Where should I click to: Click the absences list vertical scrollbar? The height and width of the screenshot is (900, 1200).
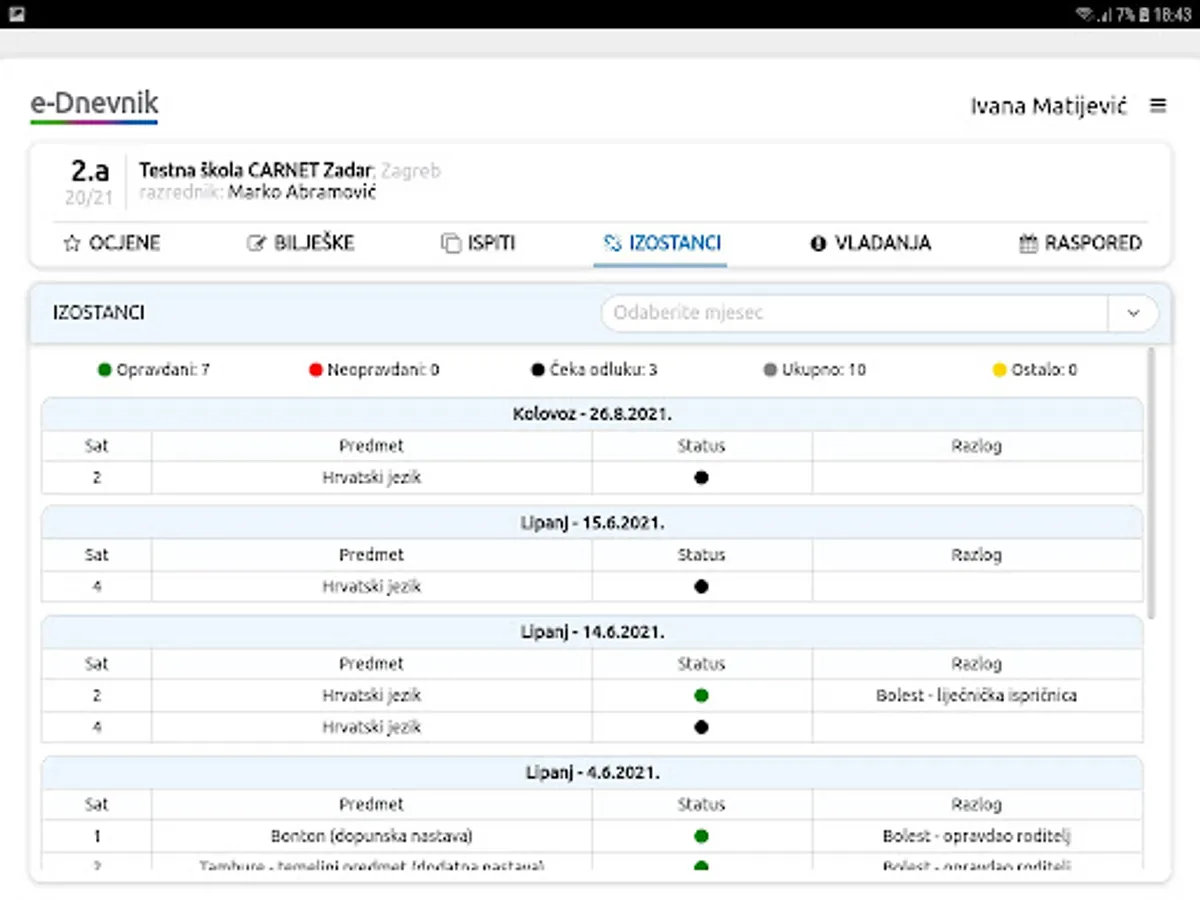(x=1152, y=482)
